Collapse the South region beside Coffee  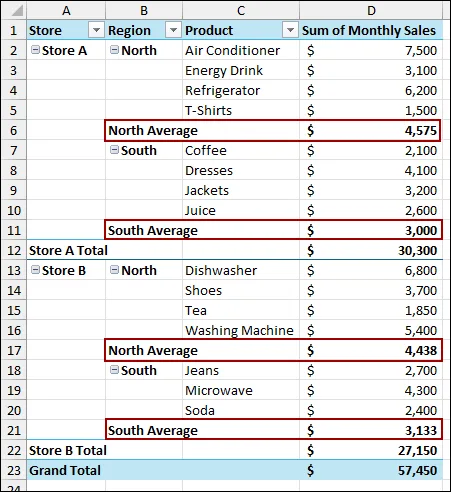[x=114, y=150]
